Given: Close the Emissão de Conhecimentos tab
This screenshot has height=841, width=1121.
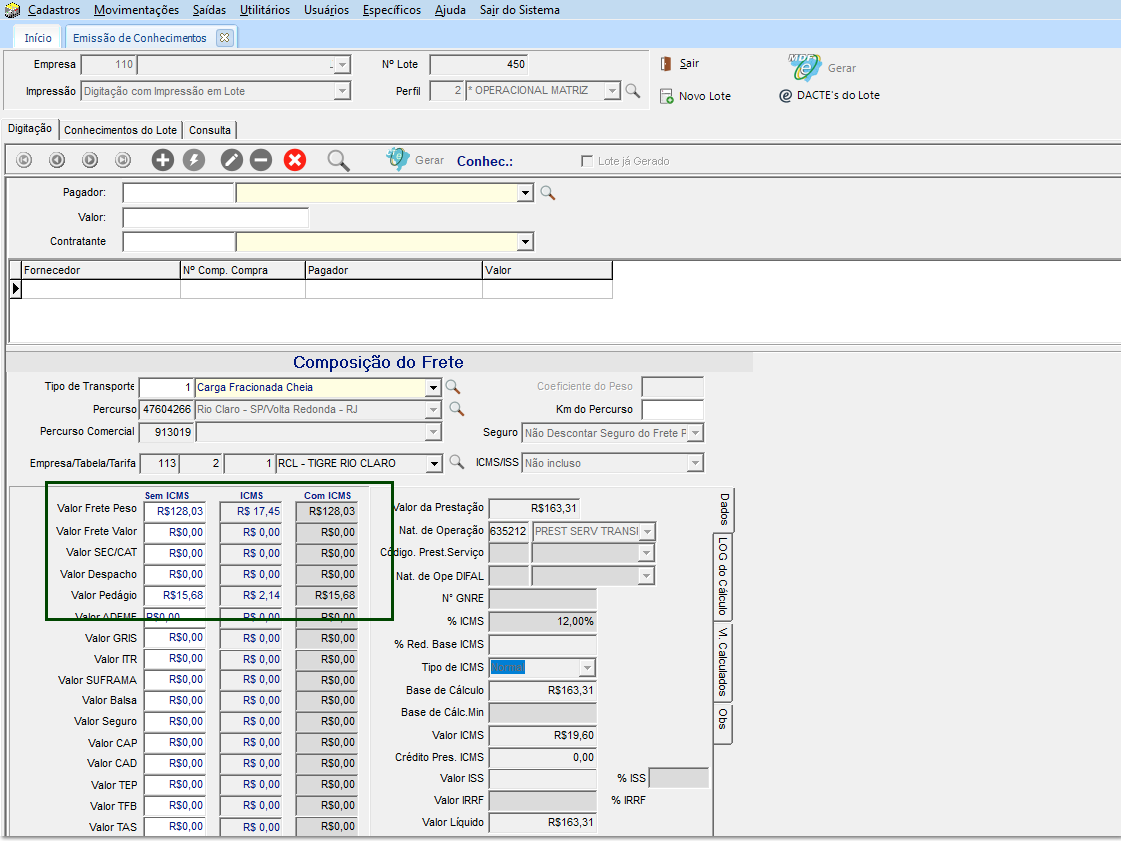Looking at the screenshot, I should coord(224,38).
